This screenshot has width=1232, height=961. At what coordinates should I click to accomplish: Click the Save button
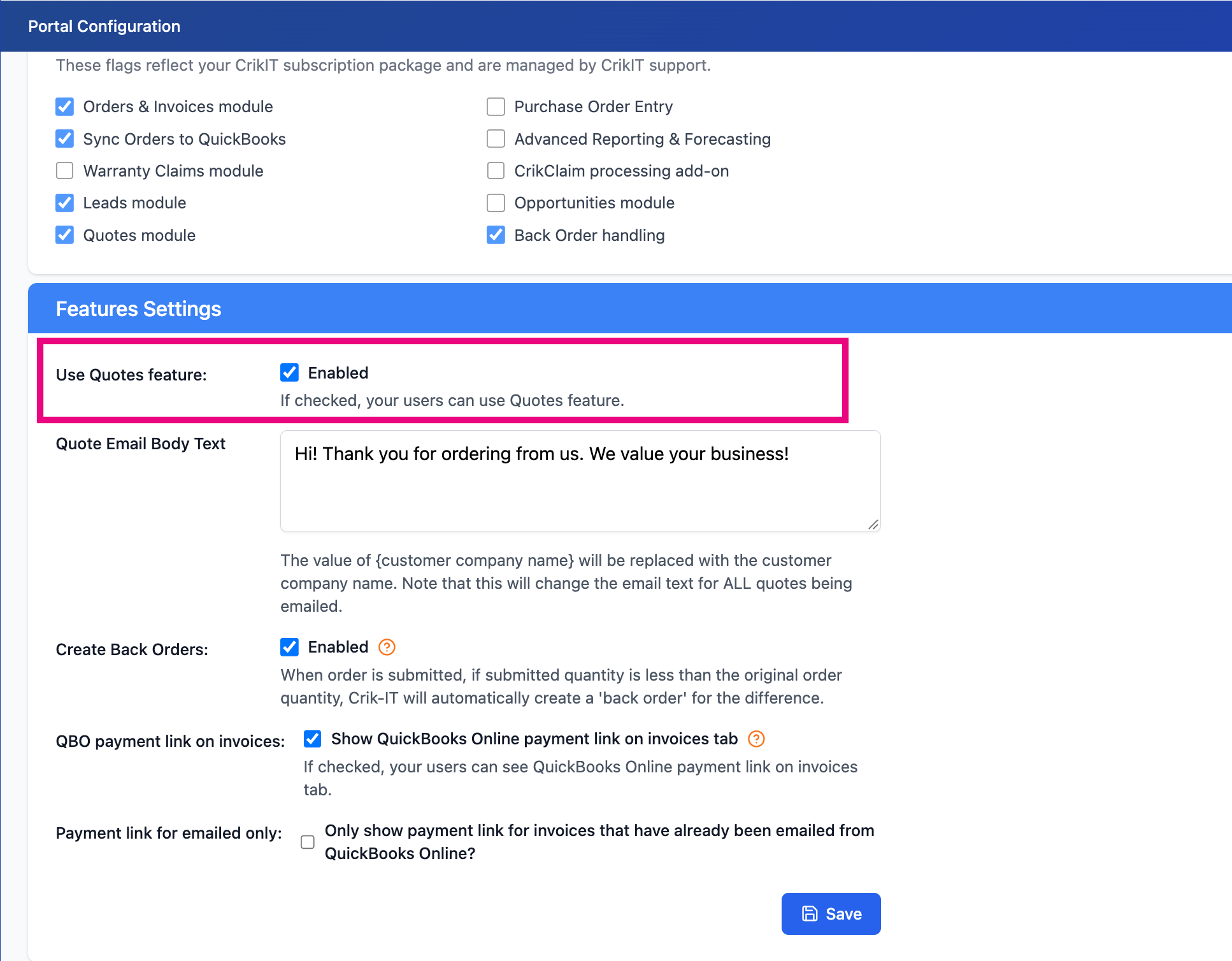tap(831, 914)
